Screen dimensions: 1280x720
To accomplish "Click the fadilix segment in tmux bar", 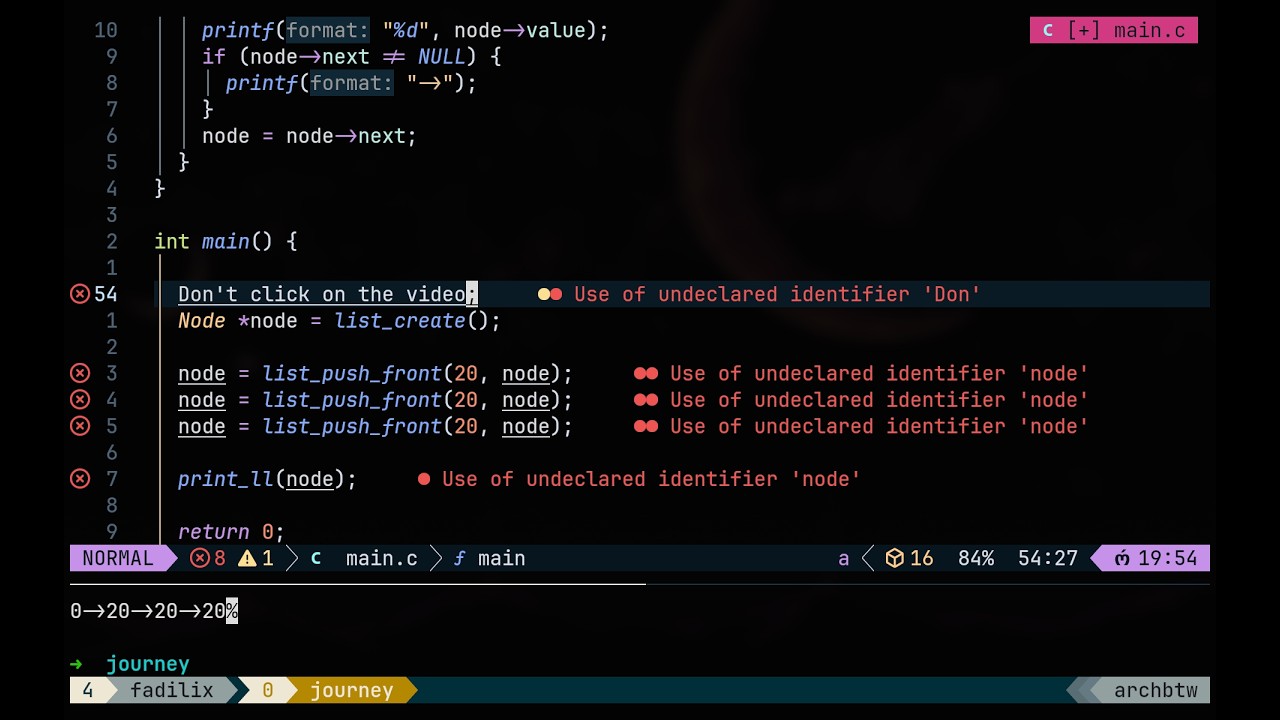I will 172,690.
